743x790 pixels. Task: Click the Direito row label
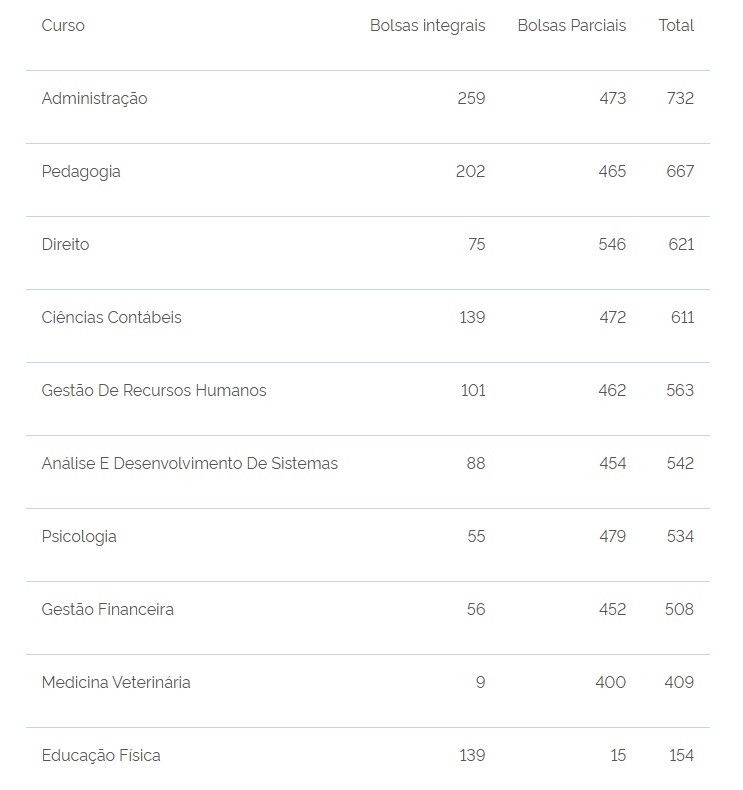[65, 245]
